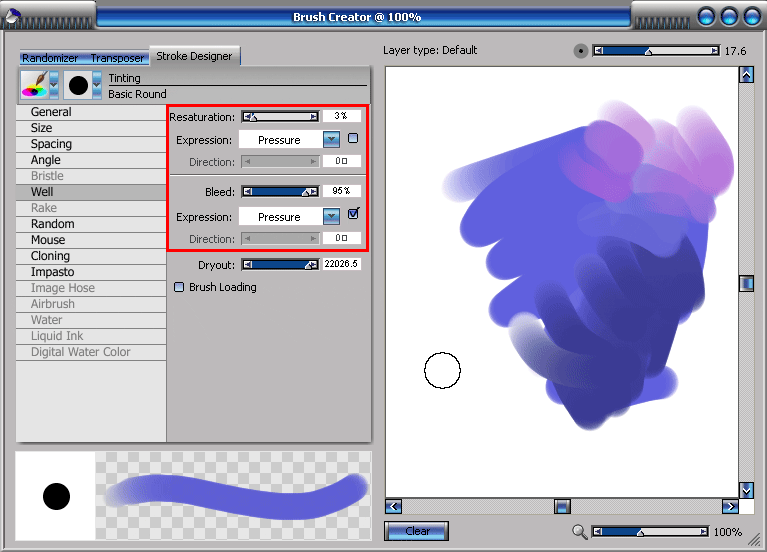Click the canvas scroll down arrow
The height and width of the screenshot is (552, 767).
(746, 490)
